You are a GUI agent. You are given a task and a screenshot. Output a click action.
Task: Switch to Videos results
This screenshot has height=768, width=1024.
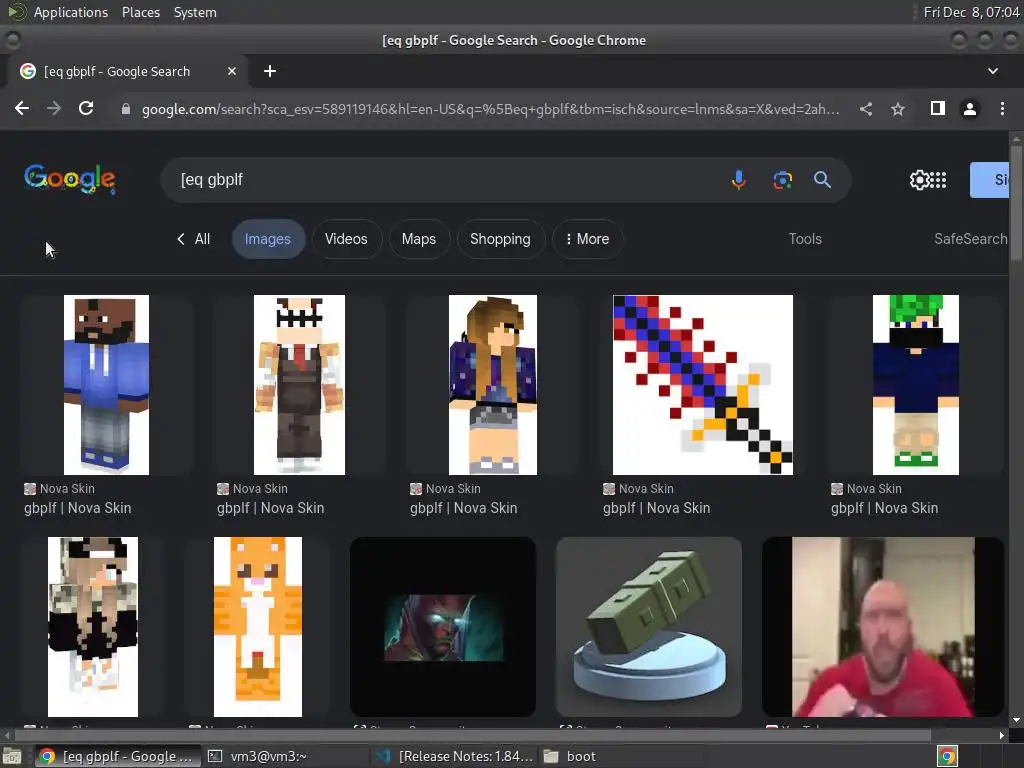(346, 239)
